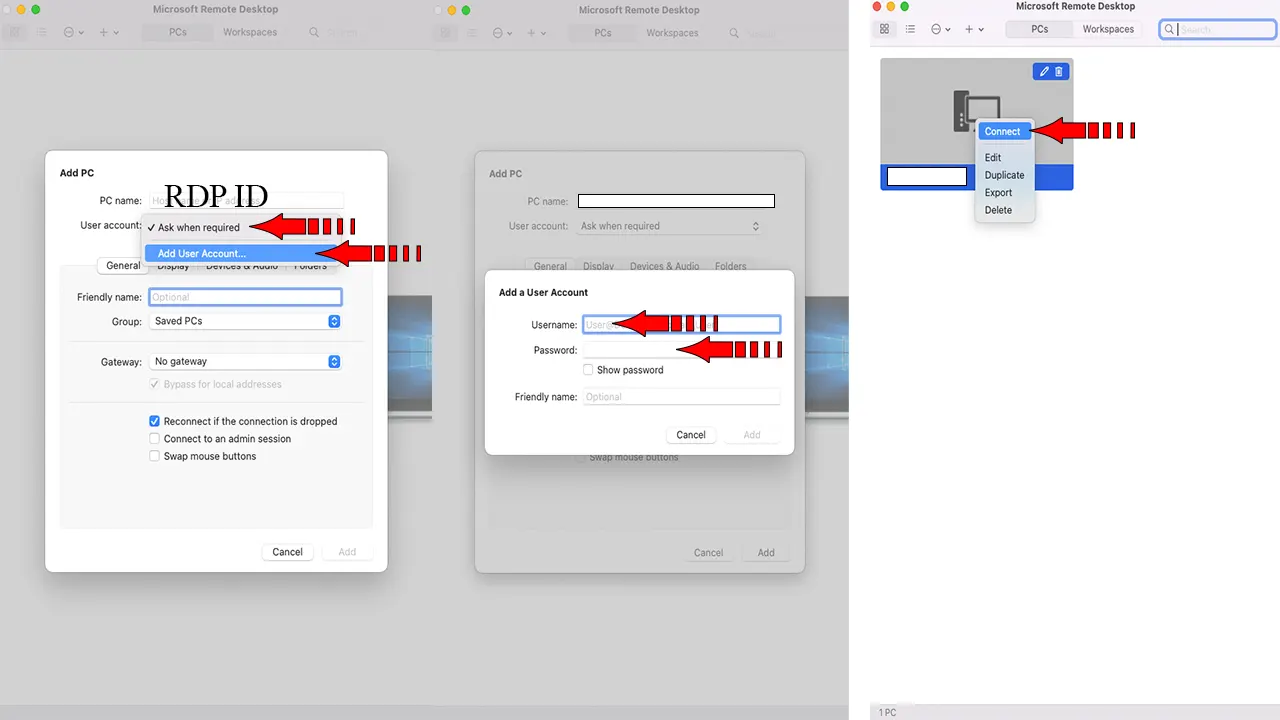Open the circle options menu in leftmost window toolbar
Viewport: 1280px width, 720px height.
pyautogui.click(x=74, y=33)
